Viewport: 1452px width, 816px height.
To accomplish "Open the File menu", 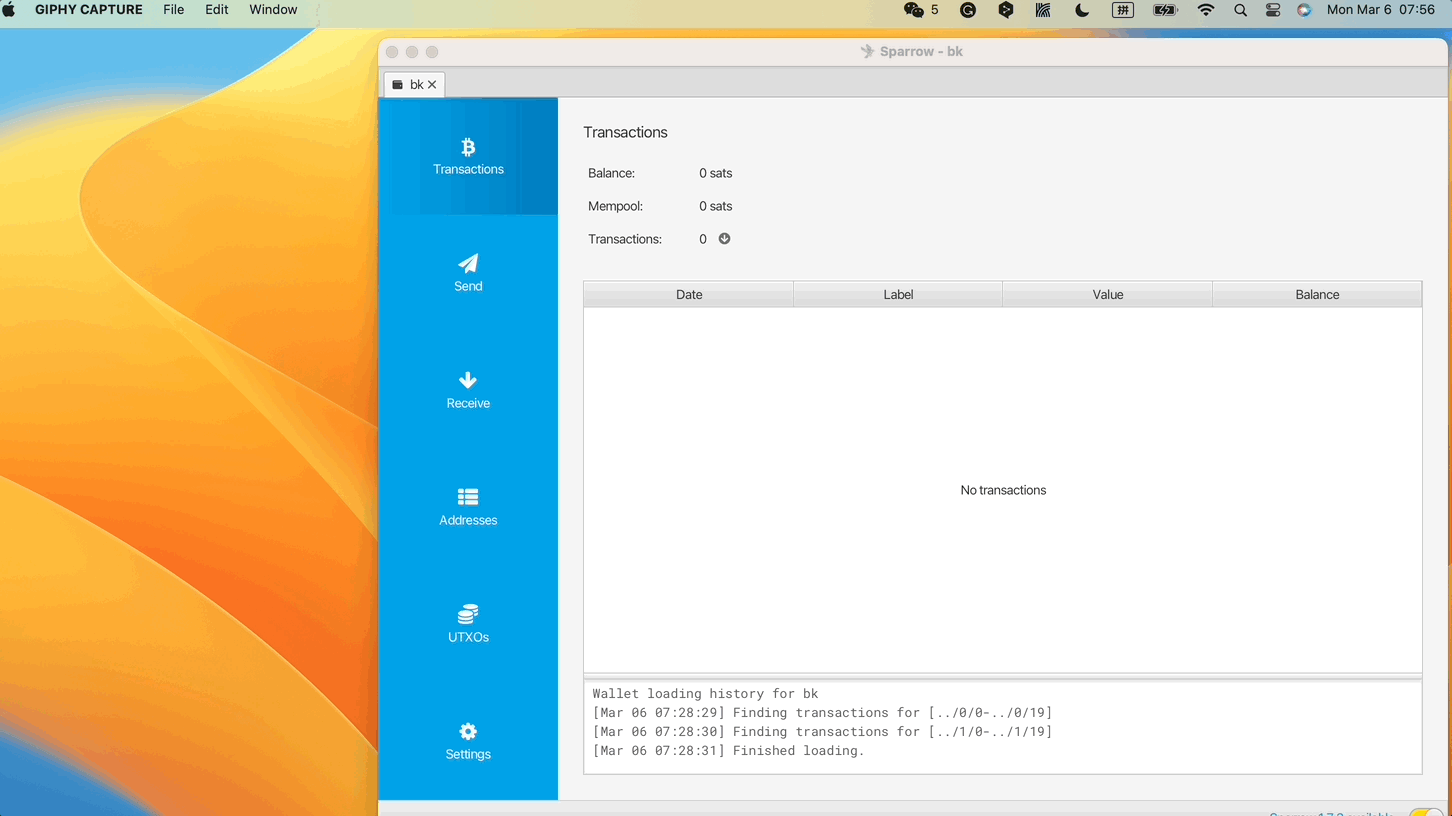I will pyautogui.click(x=173, y=10).
